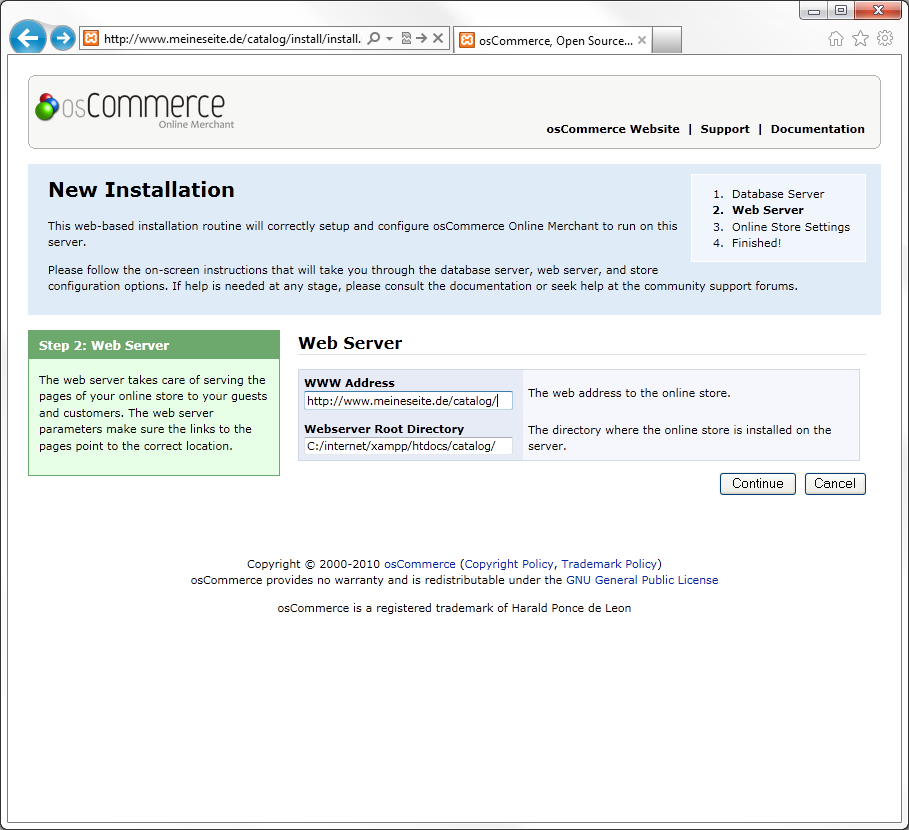Select the 'Web Server' step in list
The image size is (909, 830).
(768, 210)
